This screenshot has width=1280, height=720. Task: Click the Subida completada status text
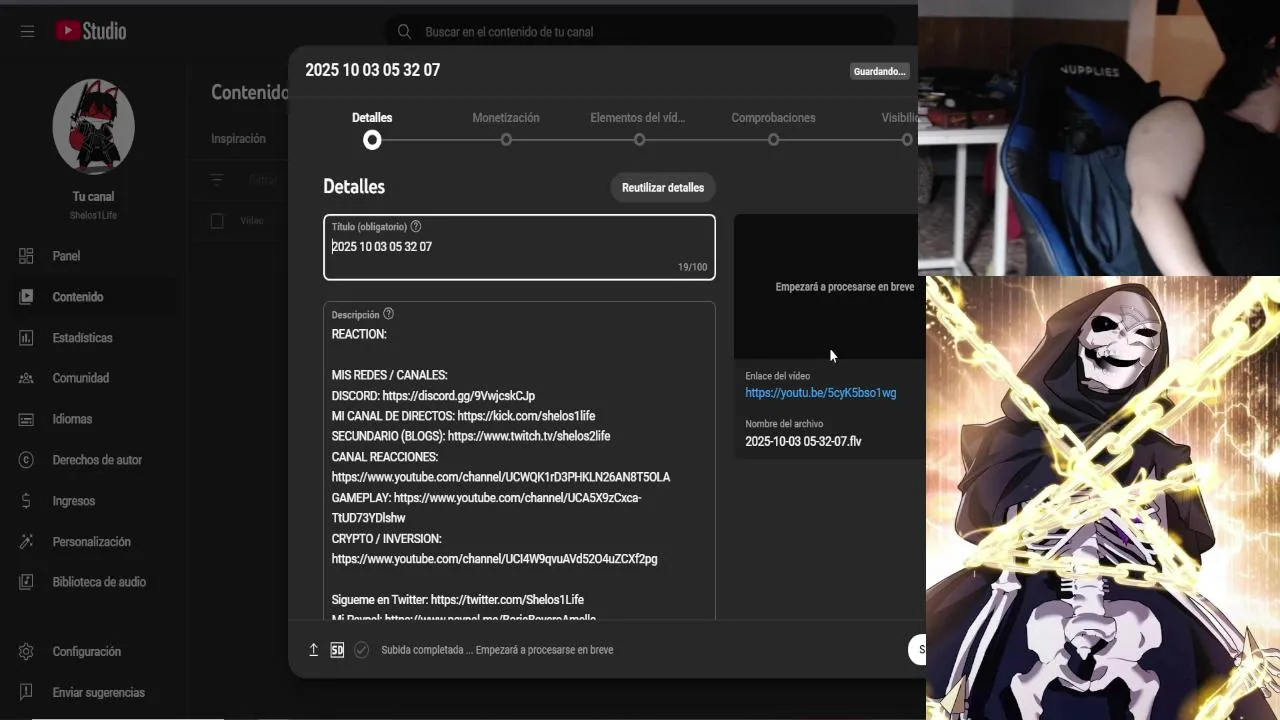coord(497,650)
